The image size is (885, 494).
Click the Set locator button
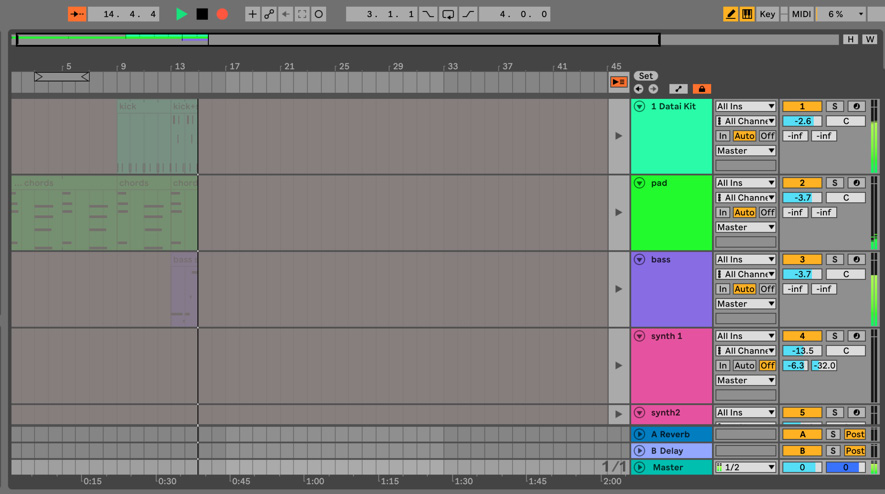(x=646, y=76)
